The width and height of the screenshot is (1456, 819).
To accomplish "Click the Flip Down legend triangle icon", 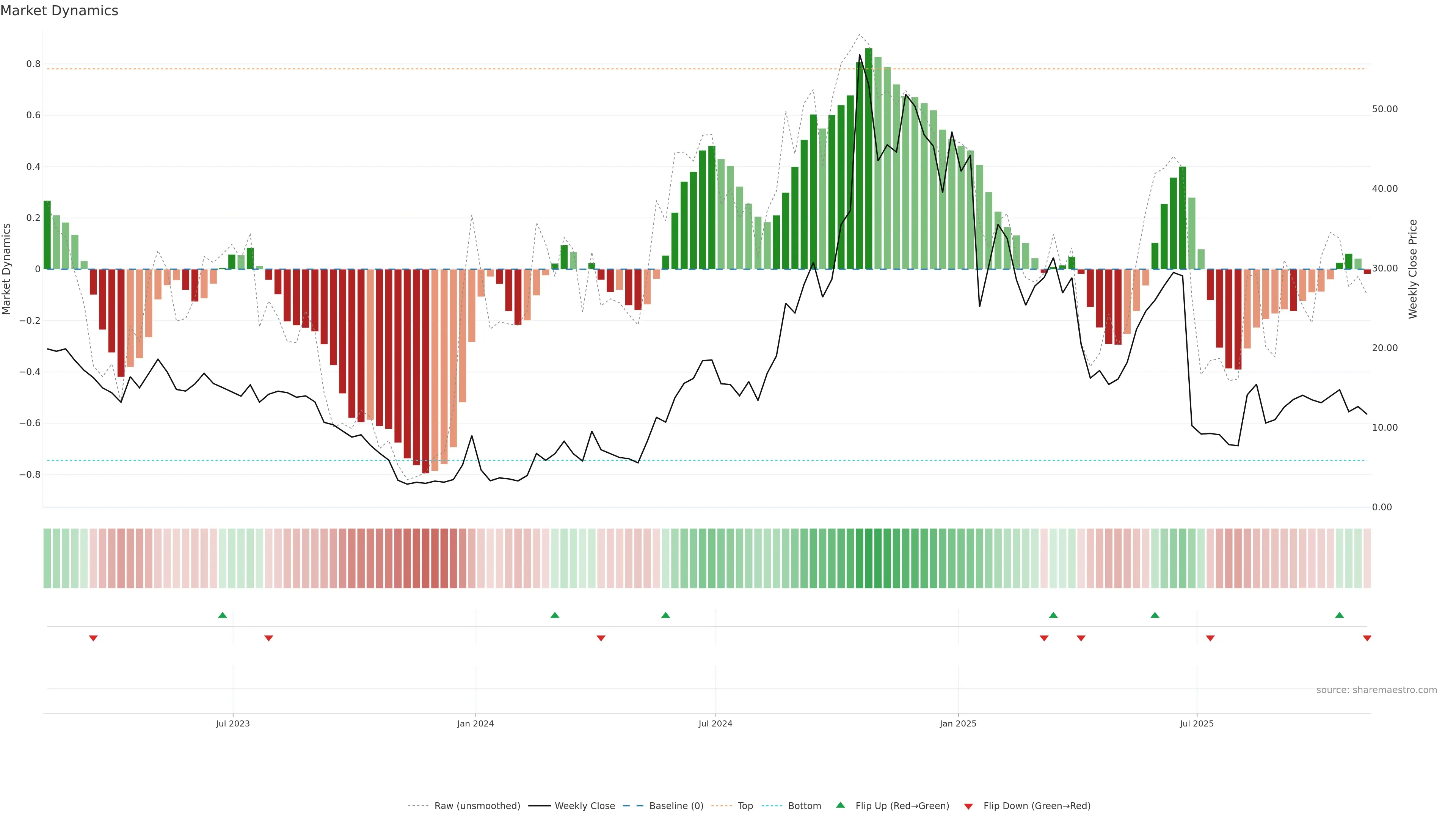I will pos(968,806).
